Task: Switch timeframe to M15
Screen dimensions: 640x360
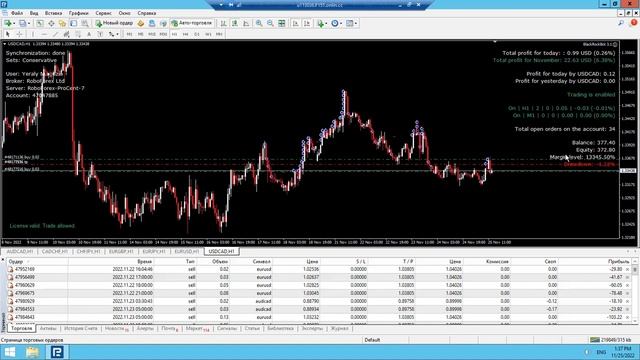Action: click(152, 34)
